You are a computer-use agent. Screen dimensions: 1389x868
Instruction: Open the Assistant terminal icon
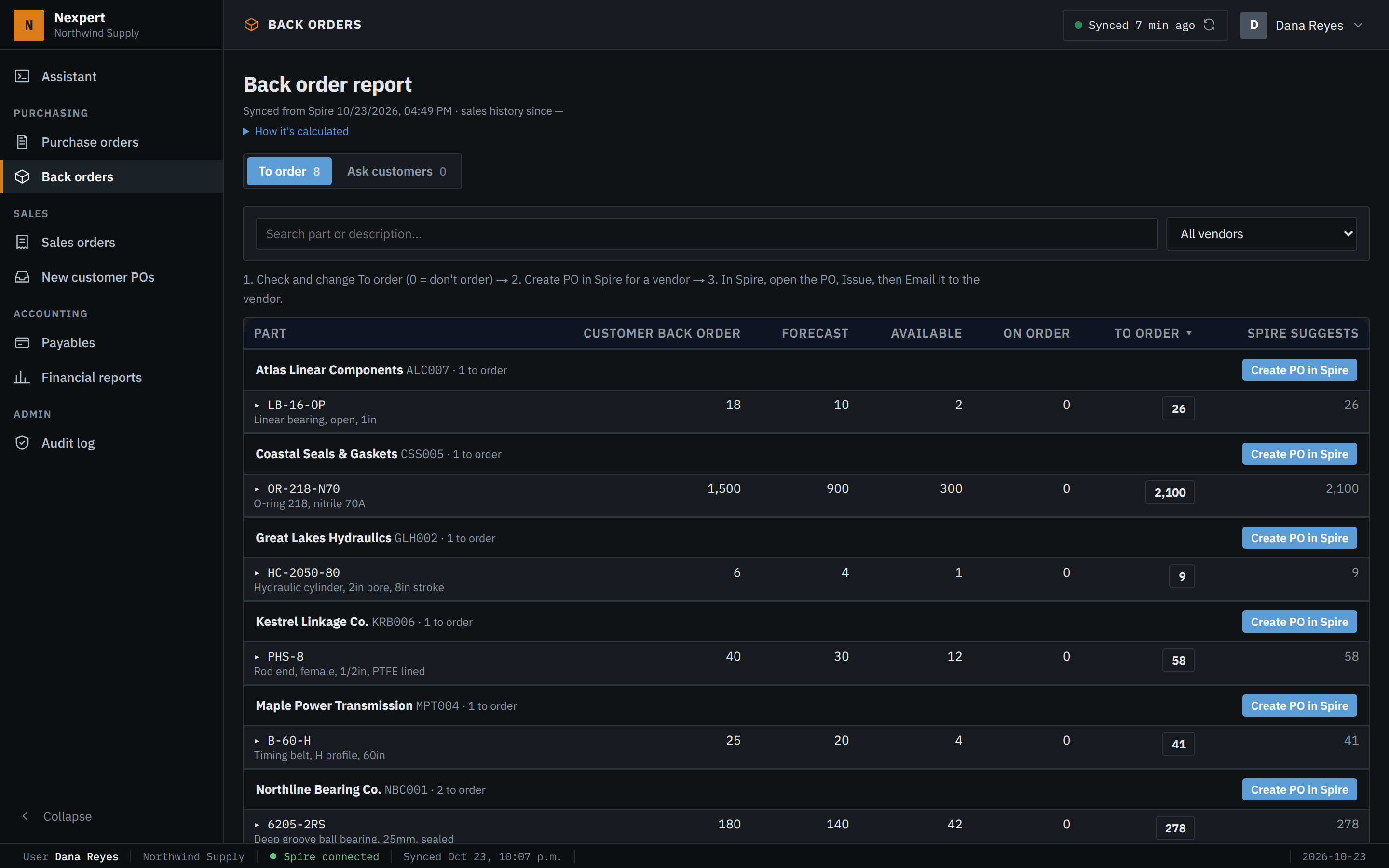[x=22, y=76]
